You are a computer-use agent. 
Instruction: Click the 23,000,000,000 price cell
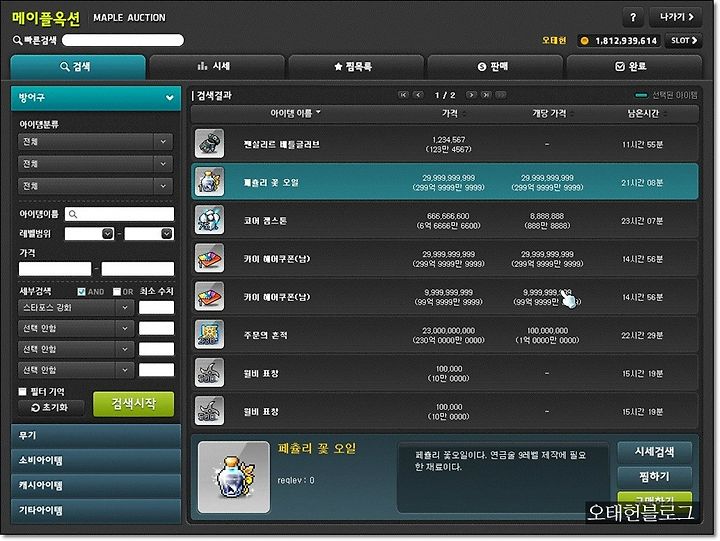pos(449,335)
